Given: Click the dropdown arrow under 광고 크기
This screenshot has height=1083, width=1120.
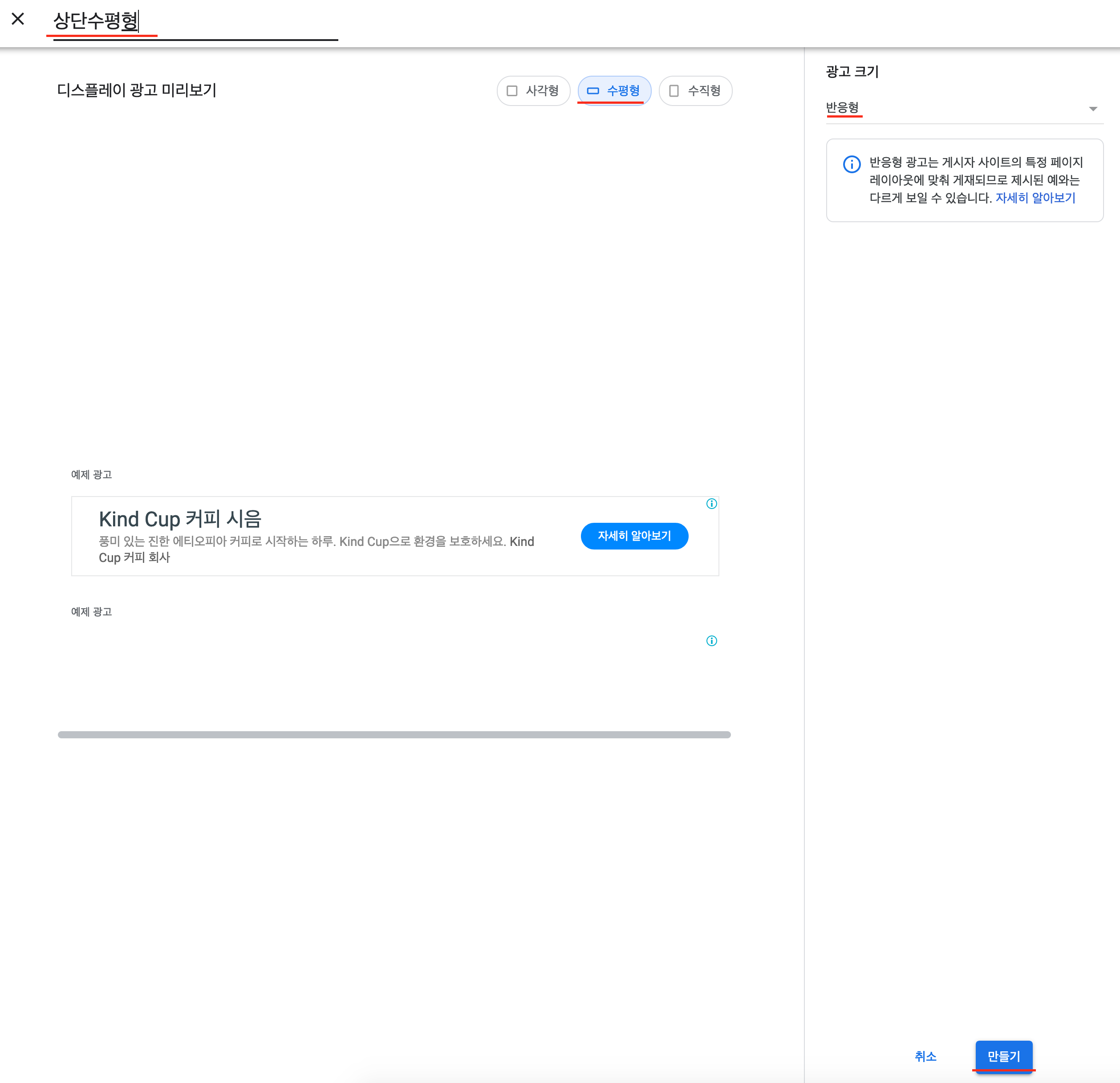Looking at the screenshot, I should click(1092, 109).
